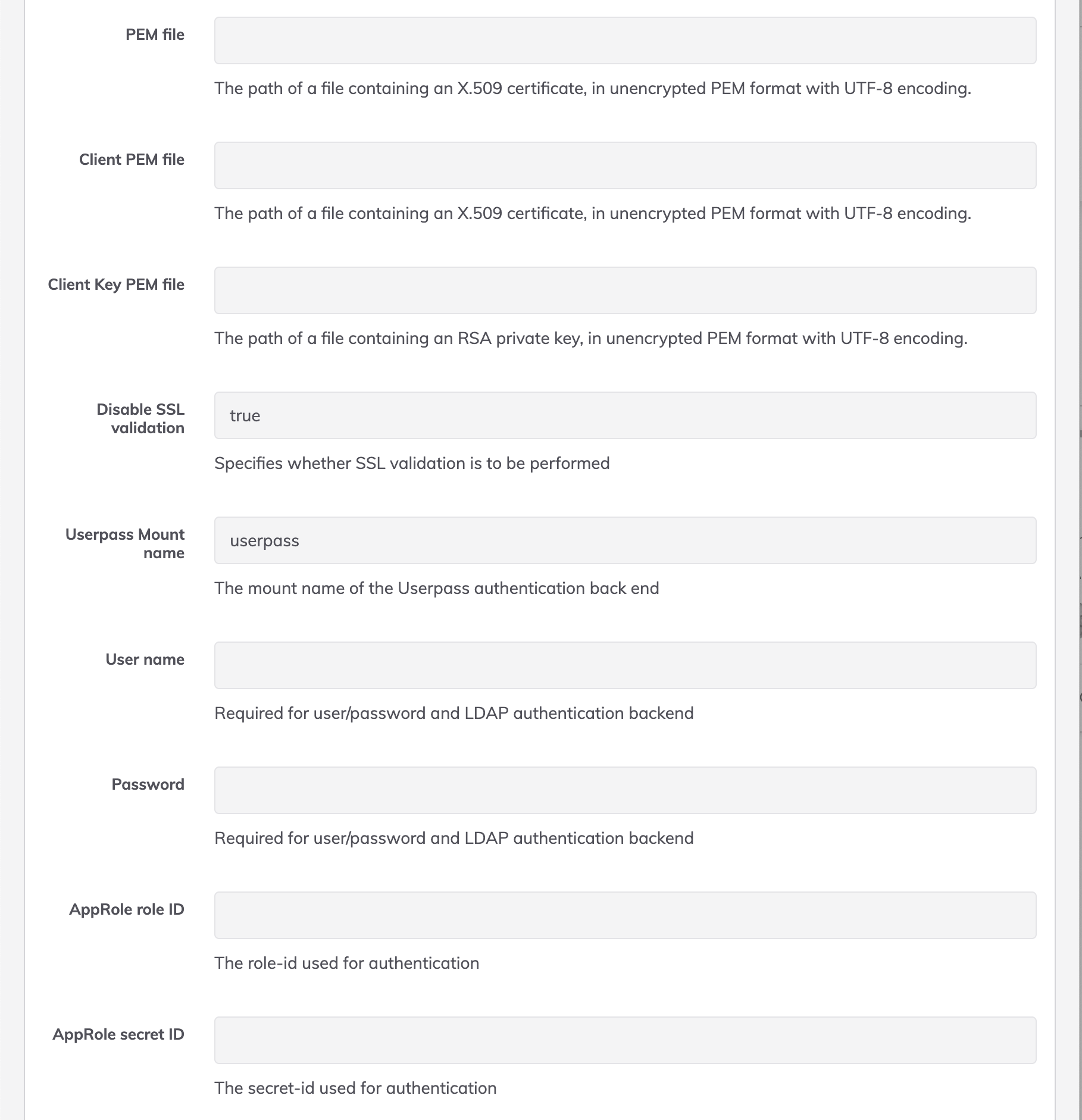
Task: Click the PEM file label
Action: 155,35
